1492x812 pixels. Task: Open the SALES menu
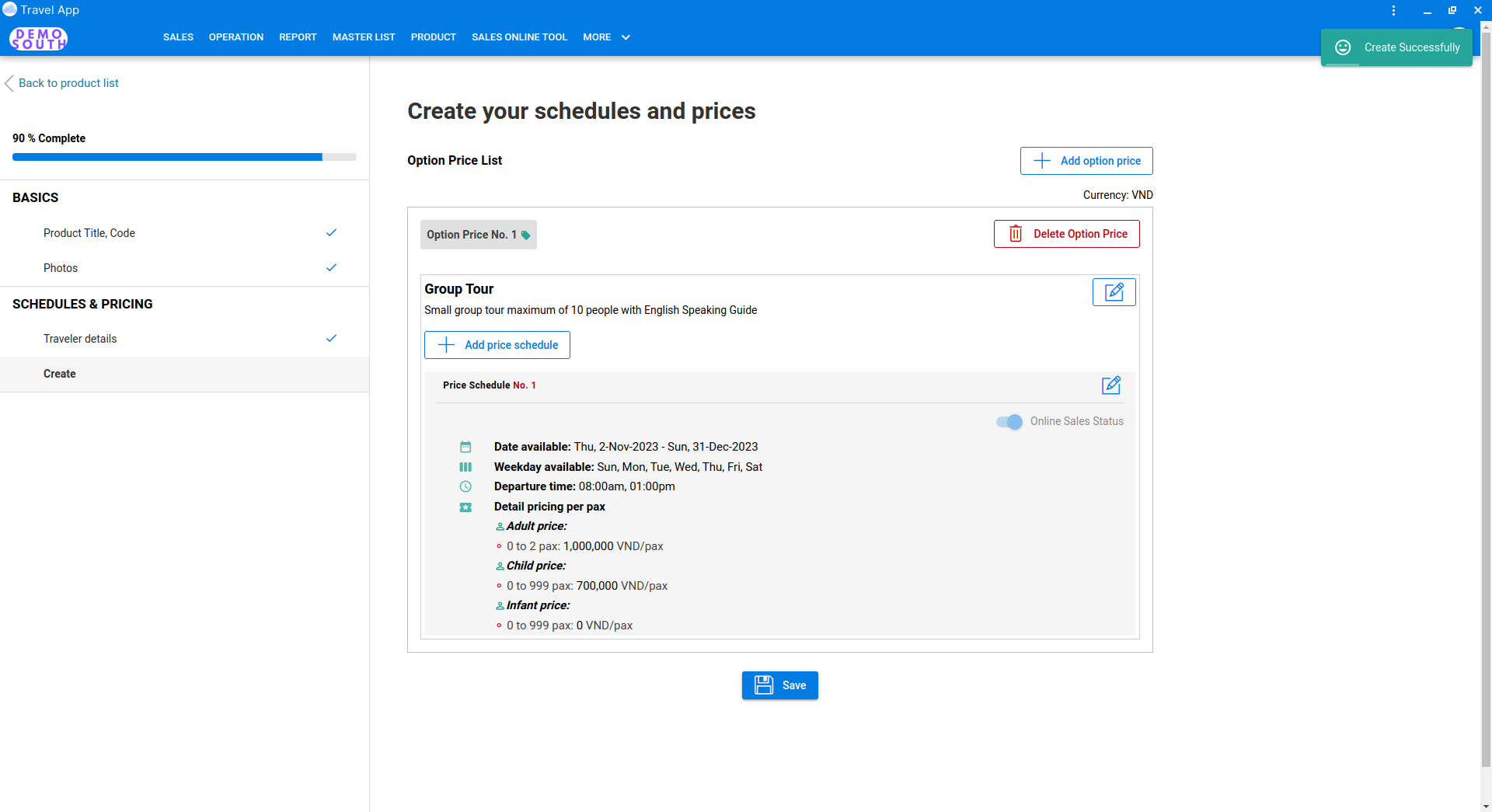click(178, 37)
